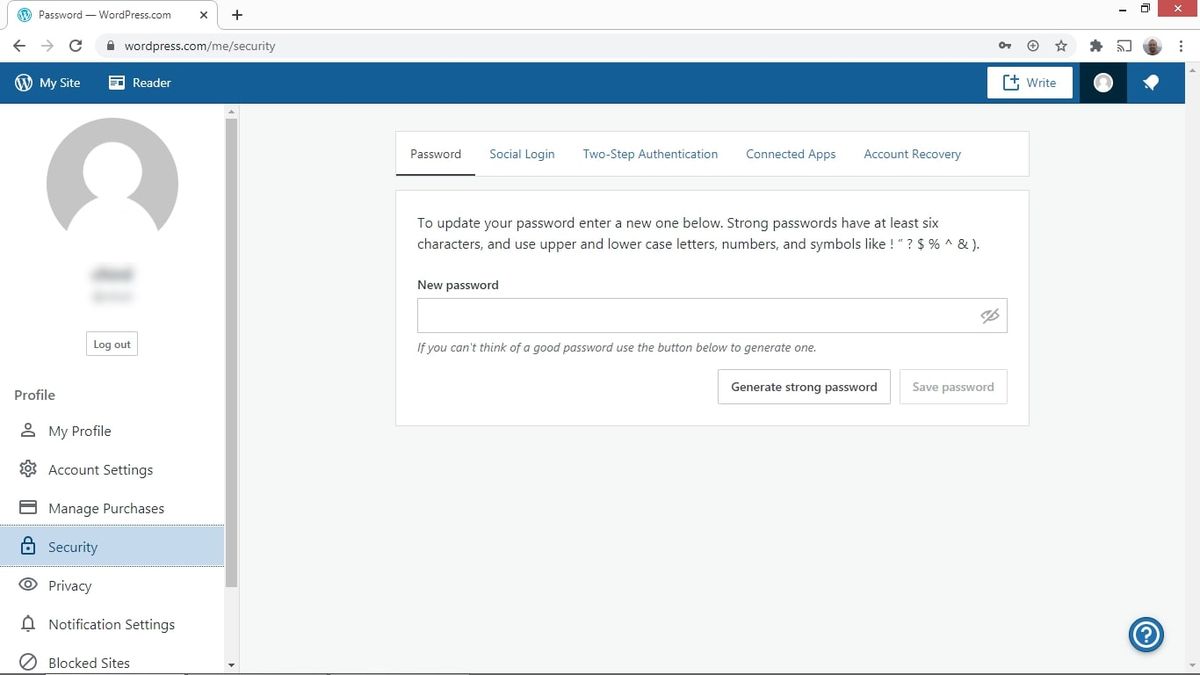This screenshot has width=1200, height=675.
Task: Select the Social Login tab
Action: [521, 153]
